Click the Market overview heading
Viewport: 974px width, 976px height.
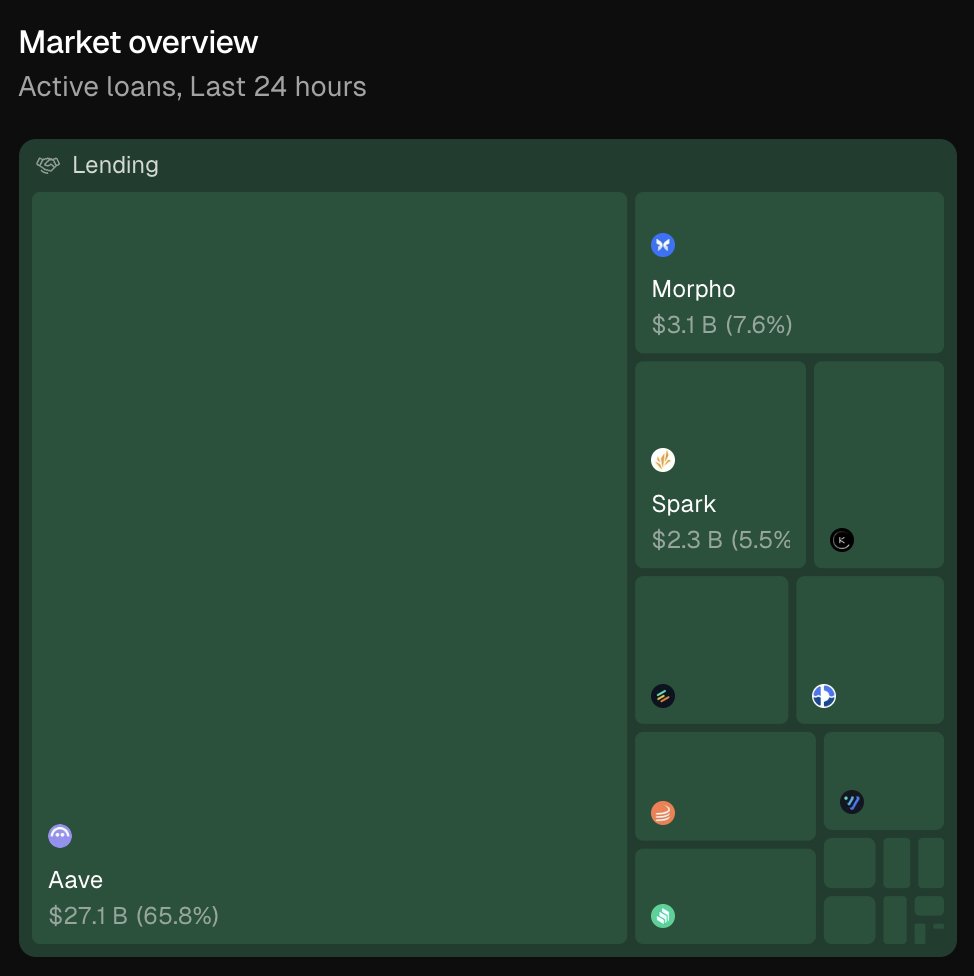138,42
